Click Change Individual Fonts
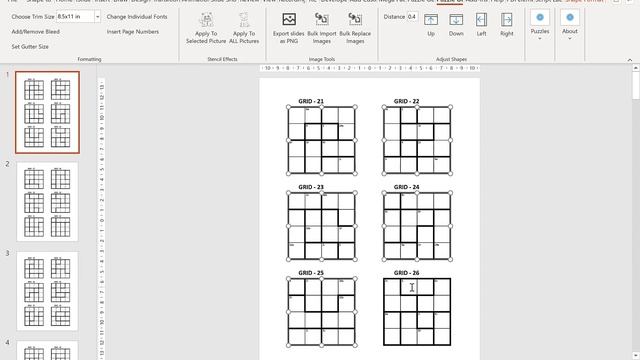This screenshot has width=640, height=360. [x=137, y=17]
